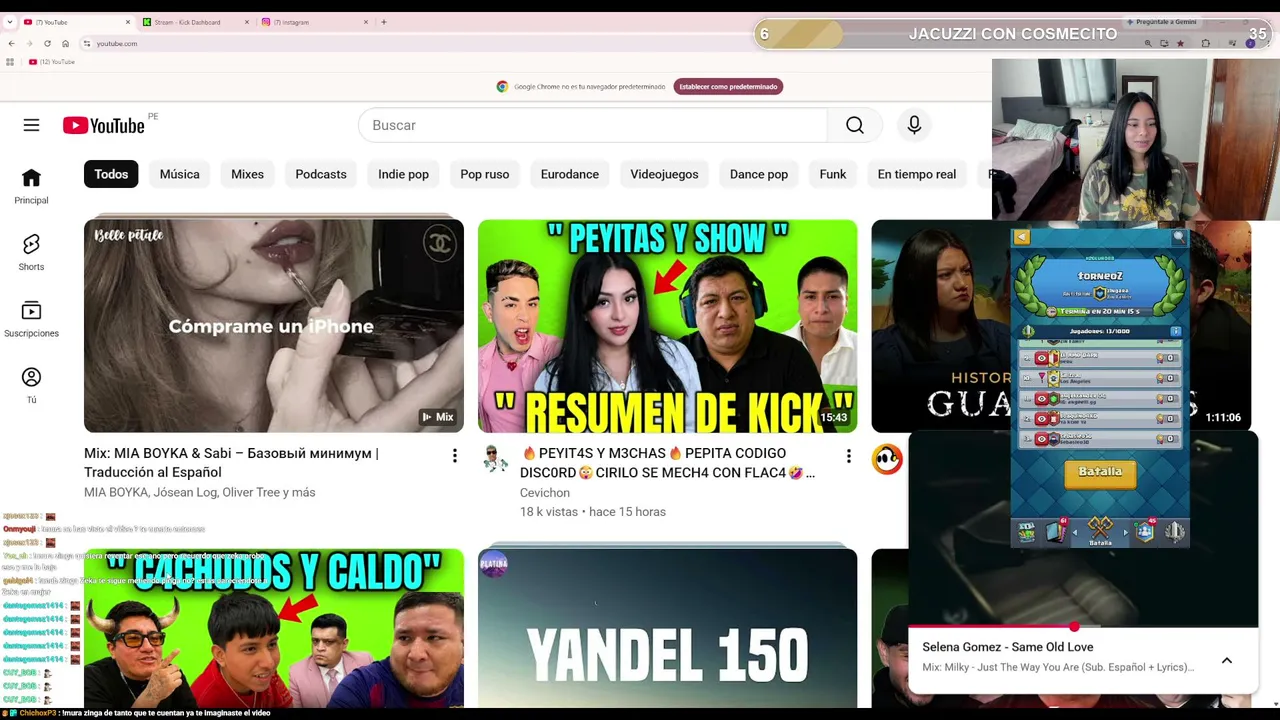Open Principal home in the sidebar
The image size is (1280, 720).
pos(31,186)
